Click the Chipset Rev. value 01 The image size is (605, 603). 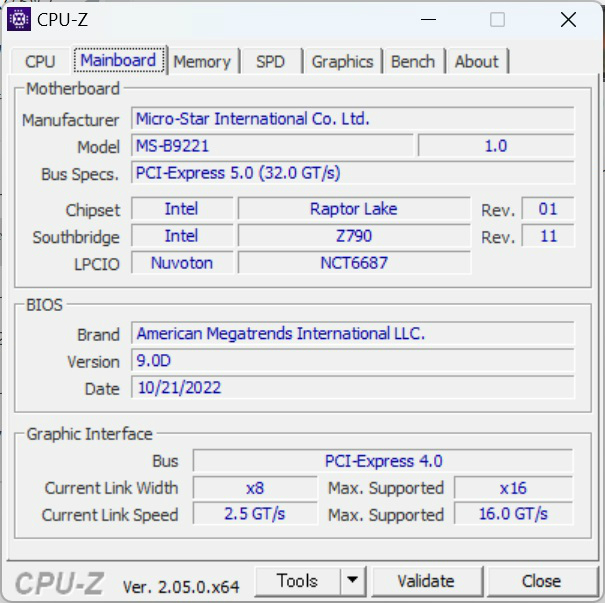pyautogui.click(x=548, y=209)
